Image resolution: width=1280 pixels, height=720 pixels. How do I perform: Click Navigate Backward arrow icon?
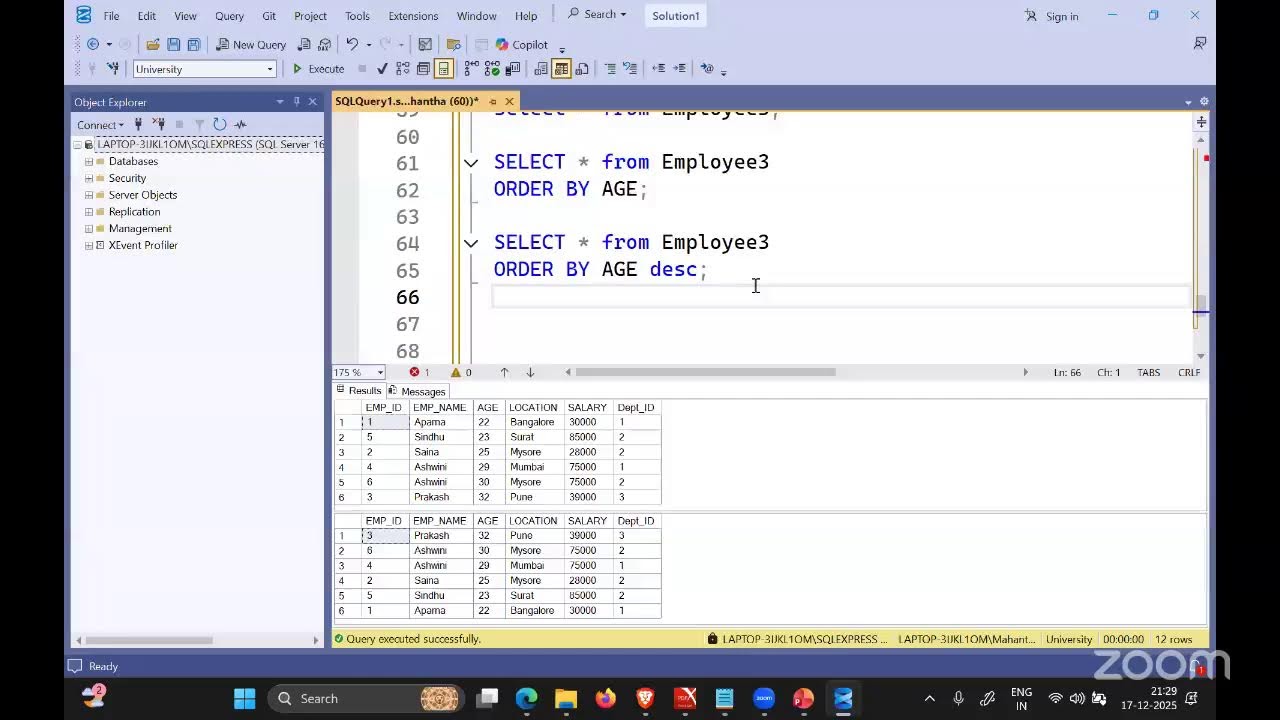click(93, 44)
